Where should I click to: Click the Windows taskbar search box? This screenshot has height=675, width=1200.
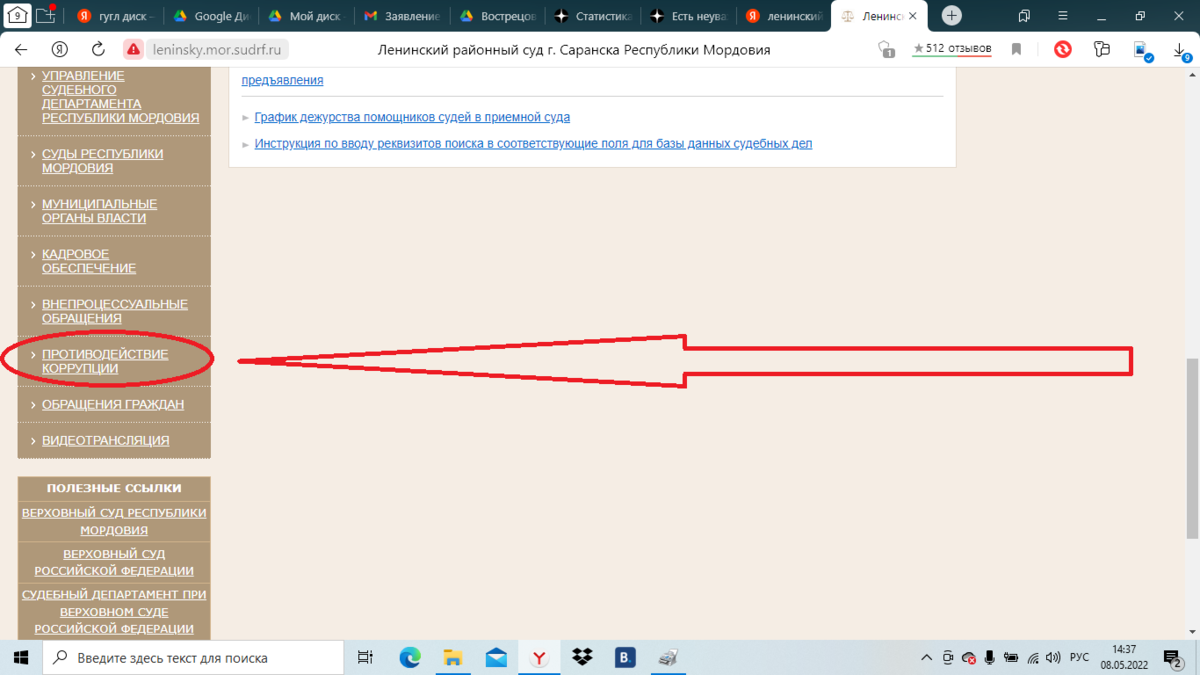(193, 658)
